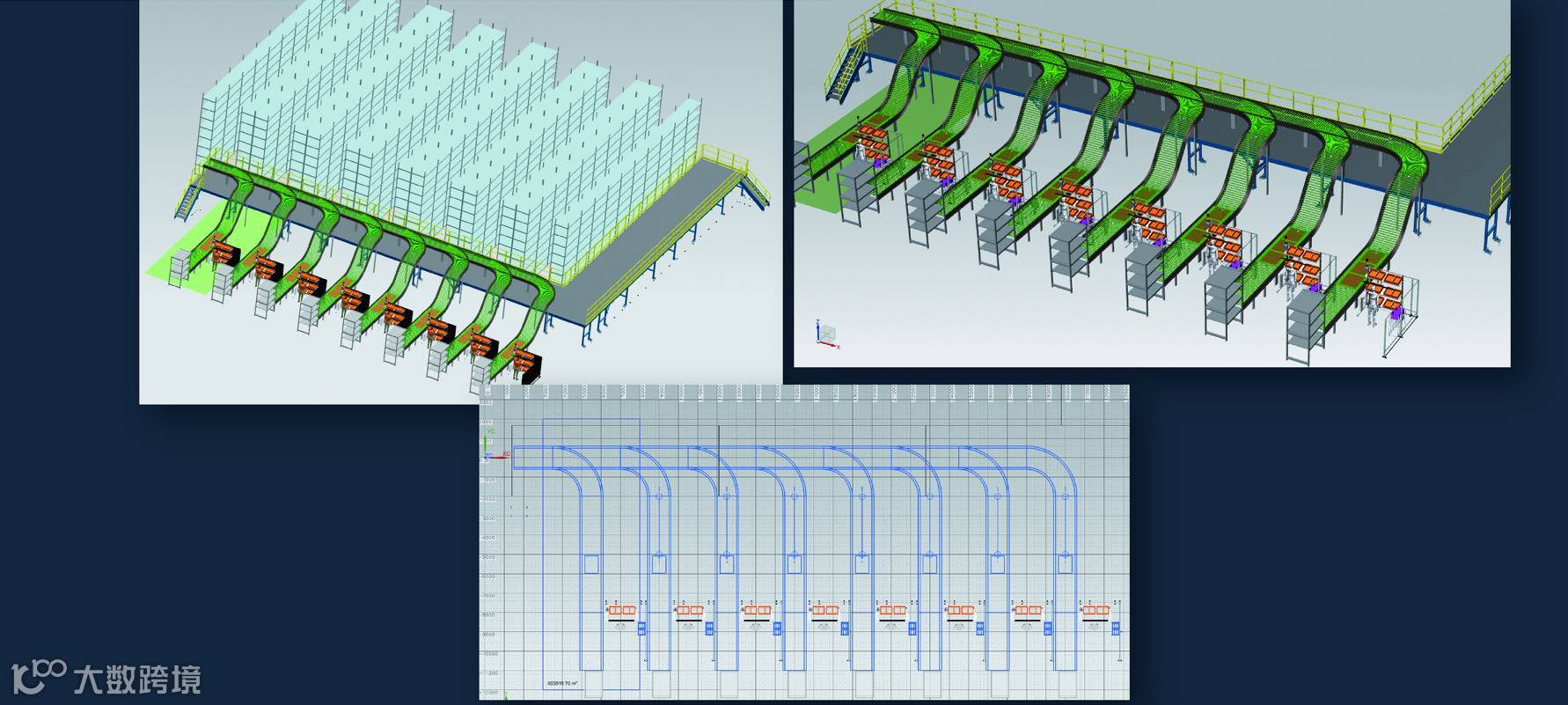Open the close-up 3D view of workstations
This screenshot has width=1568, height=705.
[1152, 182]
